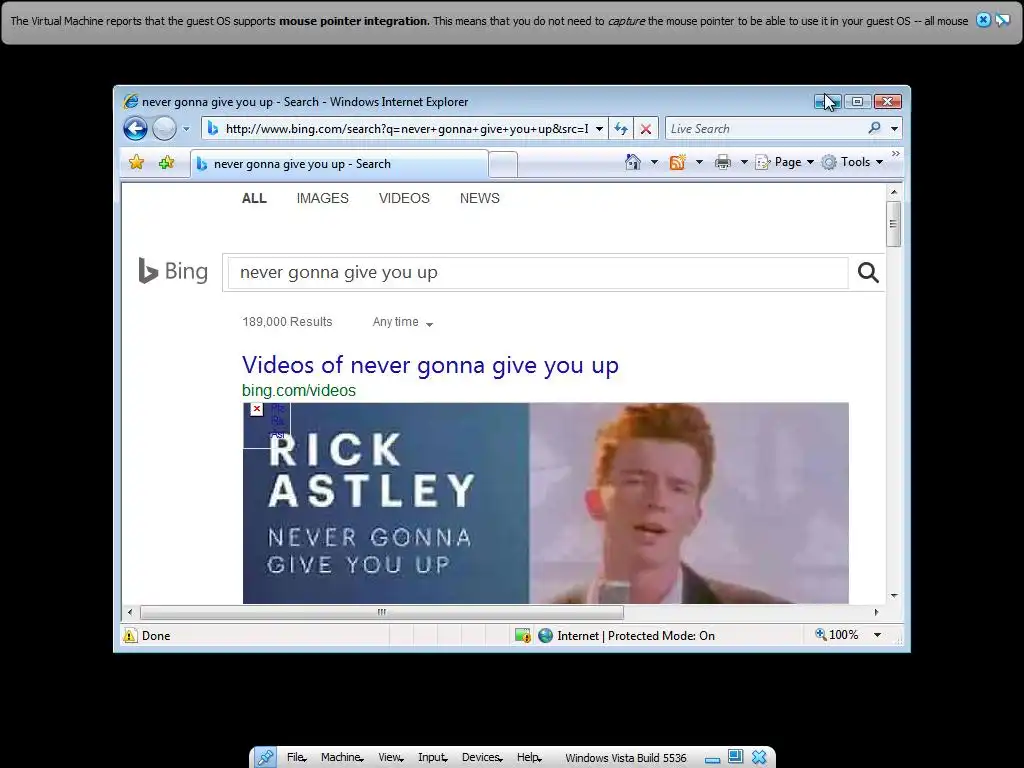Click 'Internet | Protected Mode: On' status text
The height and width of the screenshot is (768, 1024).
[635, 635]
